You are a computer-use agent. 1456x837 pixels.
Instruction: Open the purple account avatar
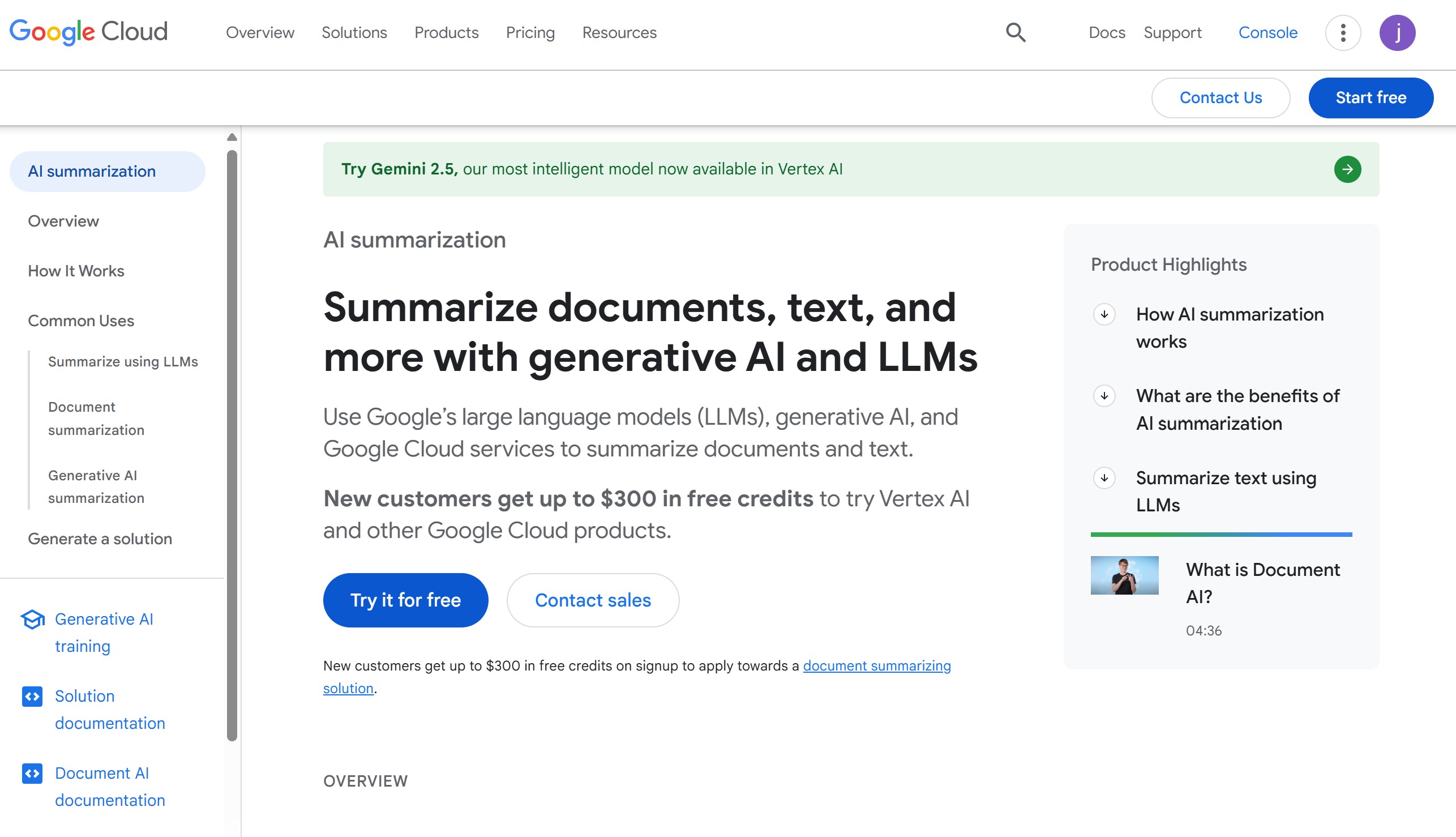tap(1397, 33)
